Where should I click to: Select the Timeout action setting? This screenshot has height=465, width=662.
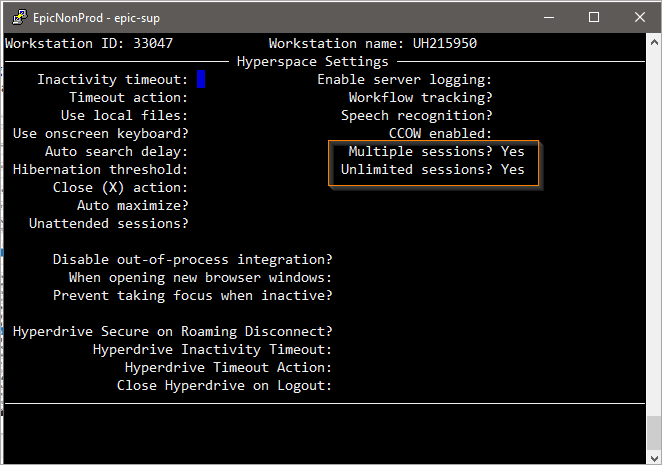coord(128,97)
